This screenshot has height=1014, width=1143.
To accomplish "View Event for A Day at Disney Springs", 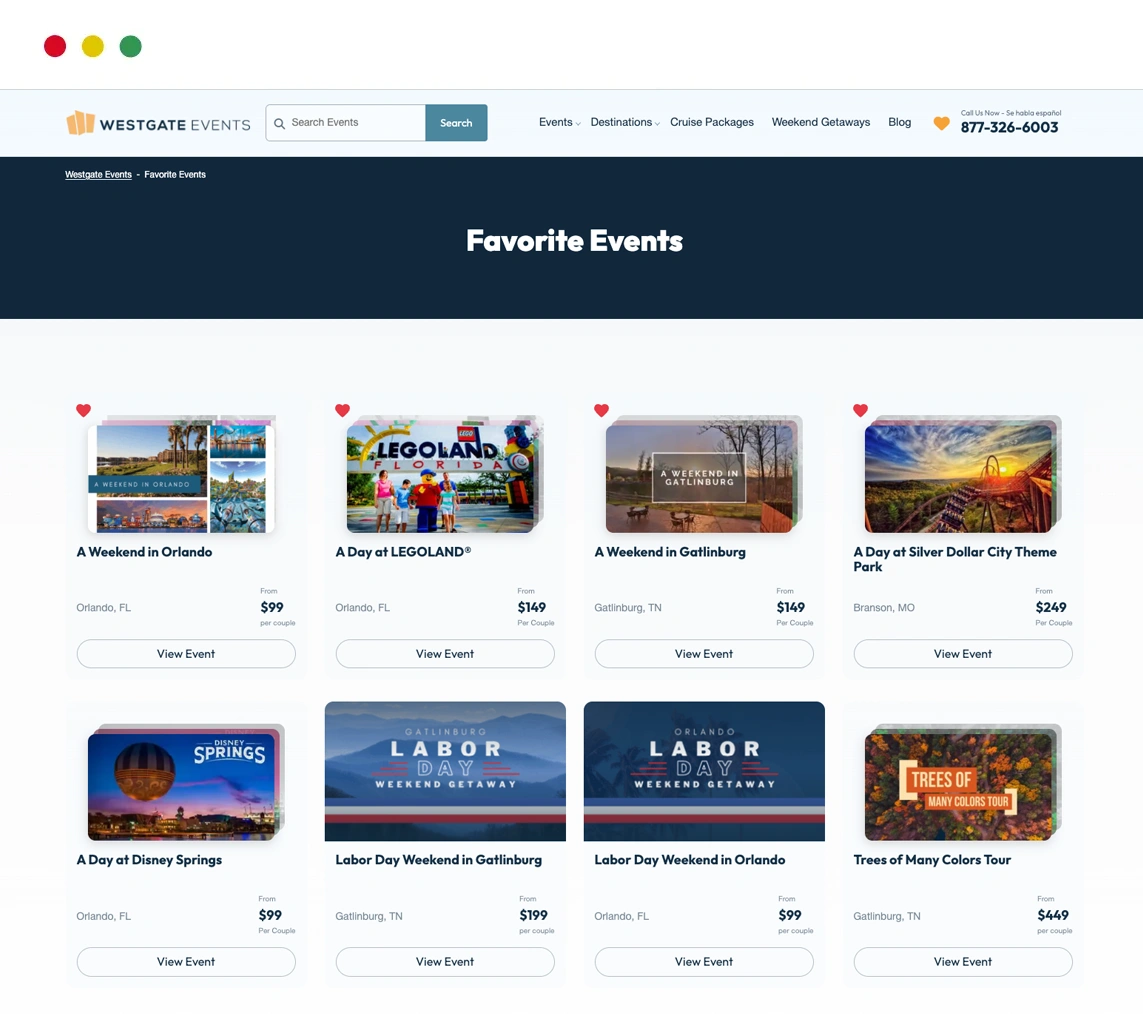I will pos(186,962).
